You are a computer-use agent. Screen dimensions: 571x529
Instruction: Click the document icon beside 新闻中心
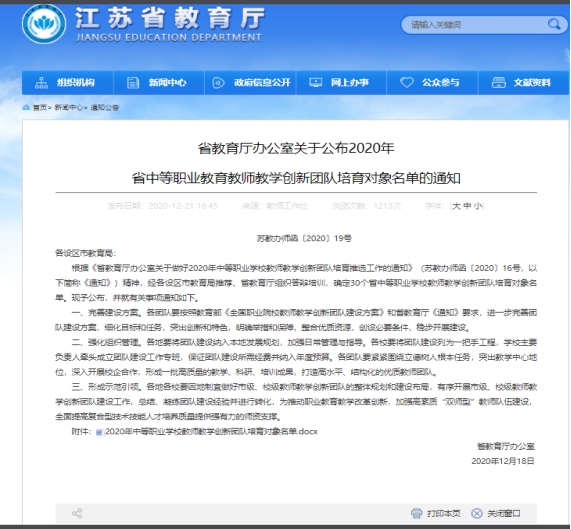click(133, 83)
